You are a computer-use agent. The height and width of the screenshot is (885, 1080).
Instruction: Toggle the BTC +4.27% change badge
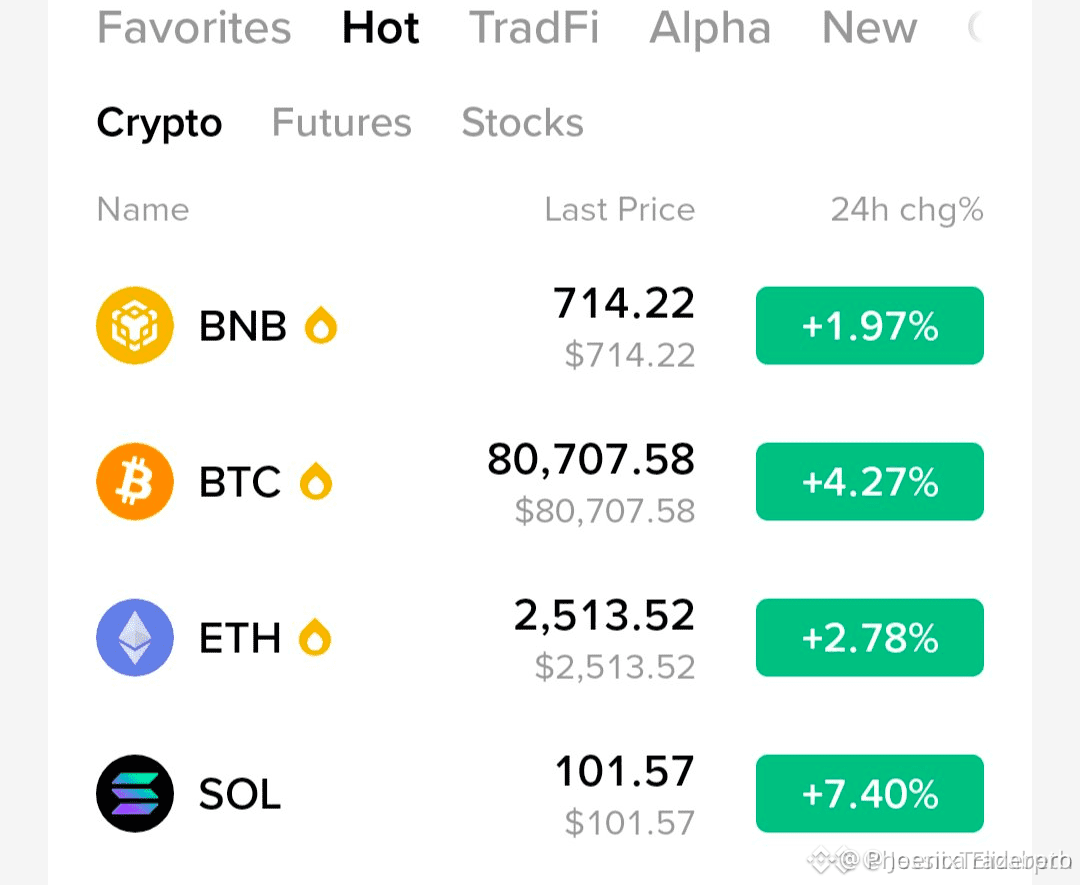click(870, 481)
